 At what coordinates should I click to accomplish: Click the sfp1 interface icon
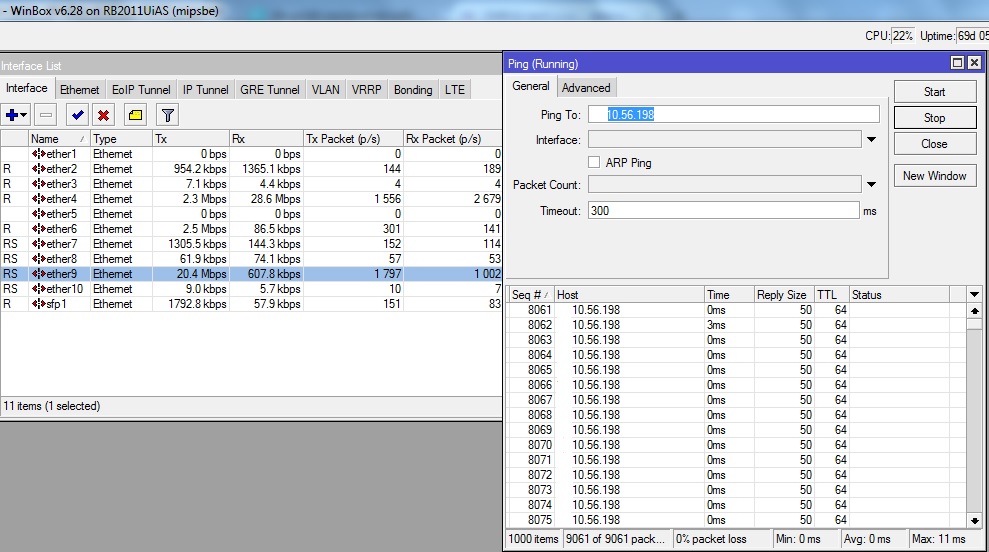coord(38,304)
